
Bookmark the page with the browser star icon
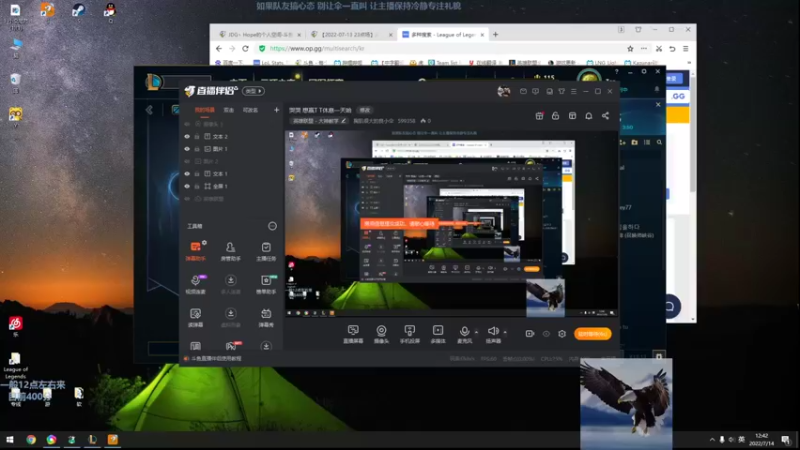tap(630, 48)
